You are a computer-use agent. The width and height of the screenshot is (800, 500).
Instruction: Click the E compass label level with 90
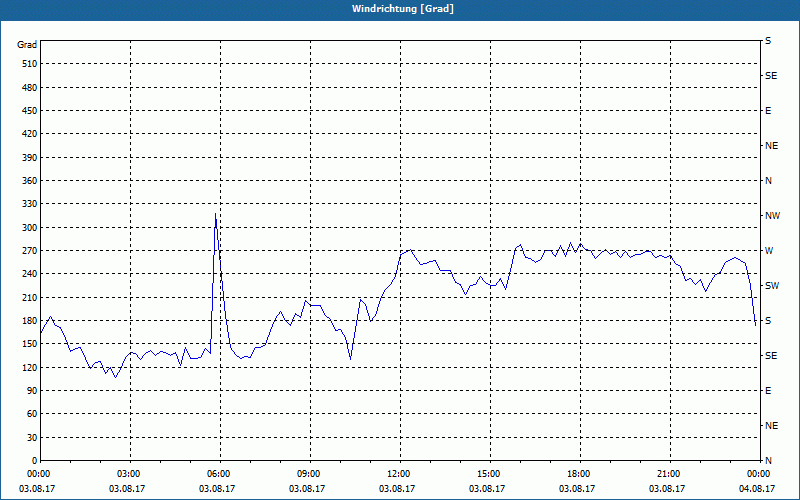(768, 391)
